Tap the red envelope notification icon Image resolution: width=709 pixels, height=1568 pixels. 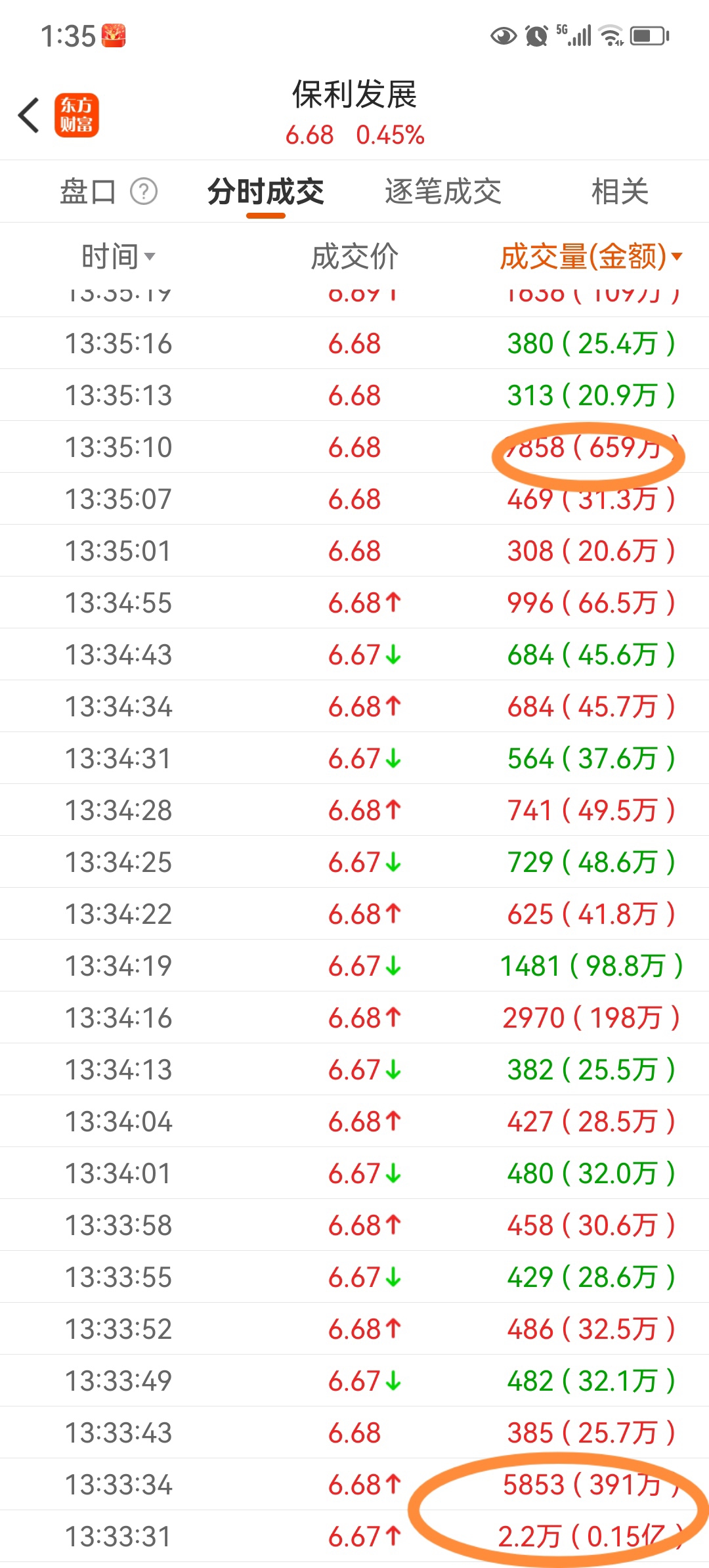[x=114, y=35]
